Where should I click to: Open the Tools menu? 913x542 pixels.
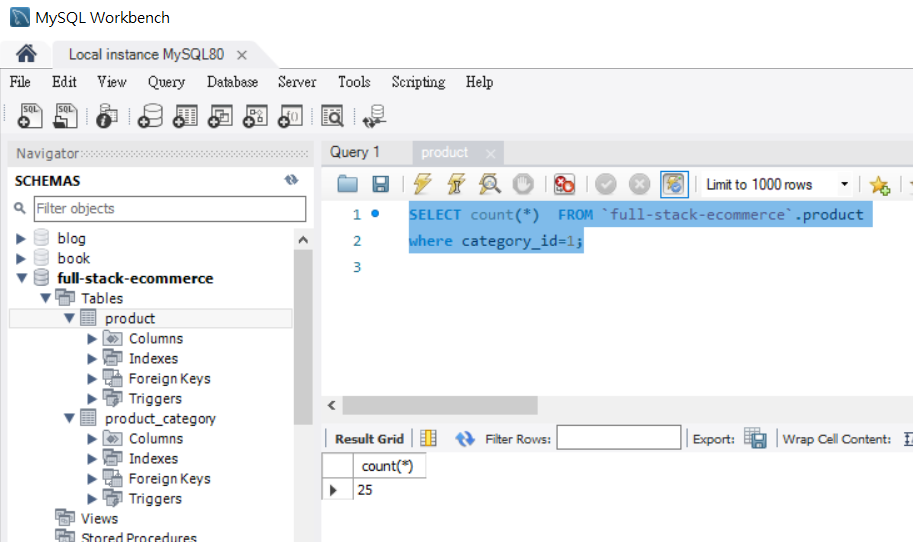[354, 82]
